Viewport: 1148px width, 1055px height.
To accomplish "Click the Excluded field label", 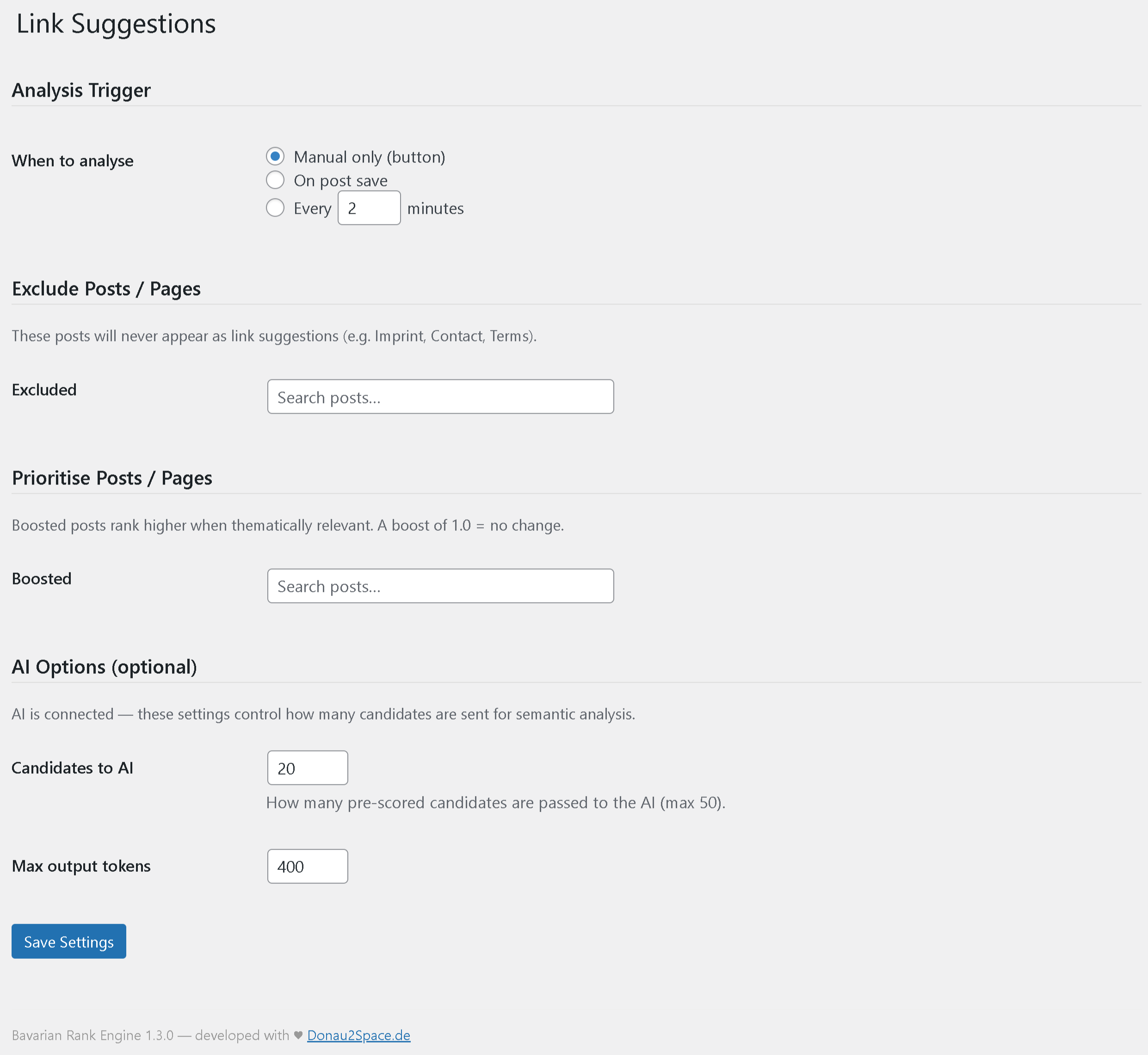I will click(x=44, y=389).
